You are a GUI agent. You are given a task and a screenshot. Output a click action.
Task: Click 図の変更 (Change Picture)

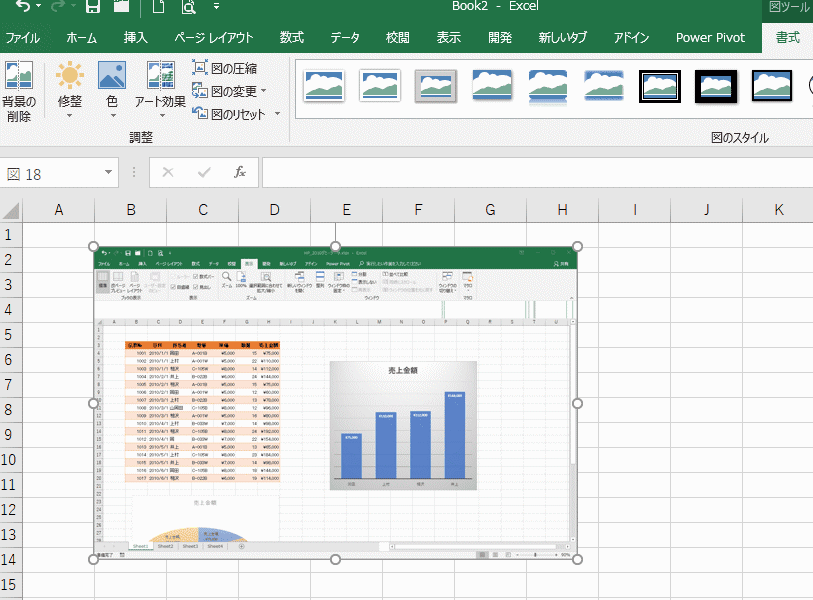pos(225,91)
